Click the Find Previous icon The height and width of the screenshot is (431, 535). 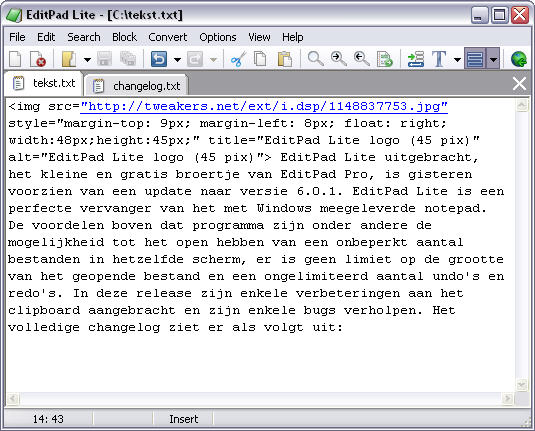pyautogui.click(x=362, y=59)
